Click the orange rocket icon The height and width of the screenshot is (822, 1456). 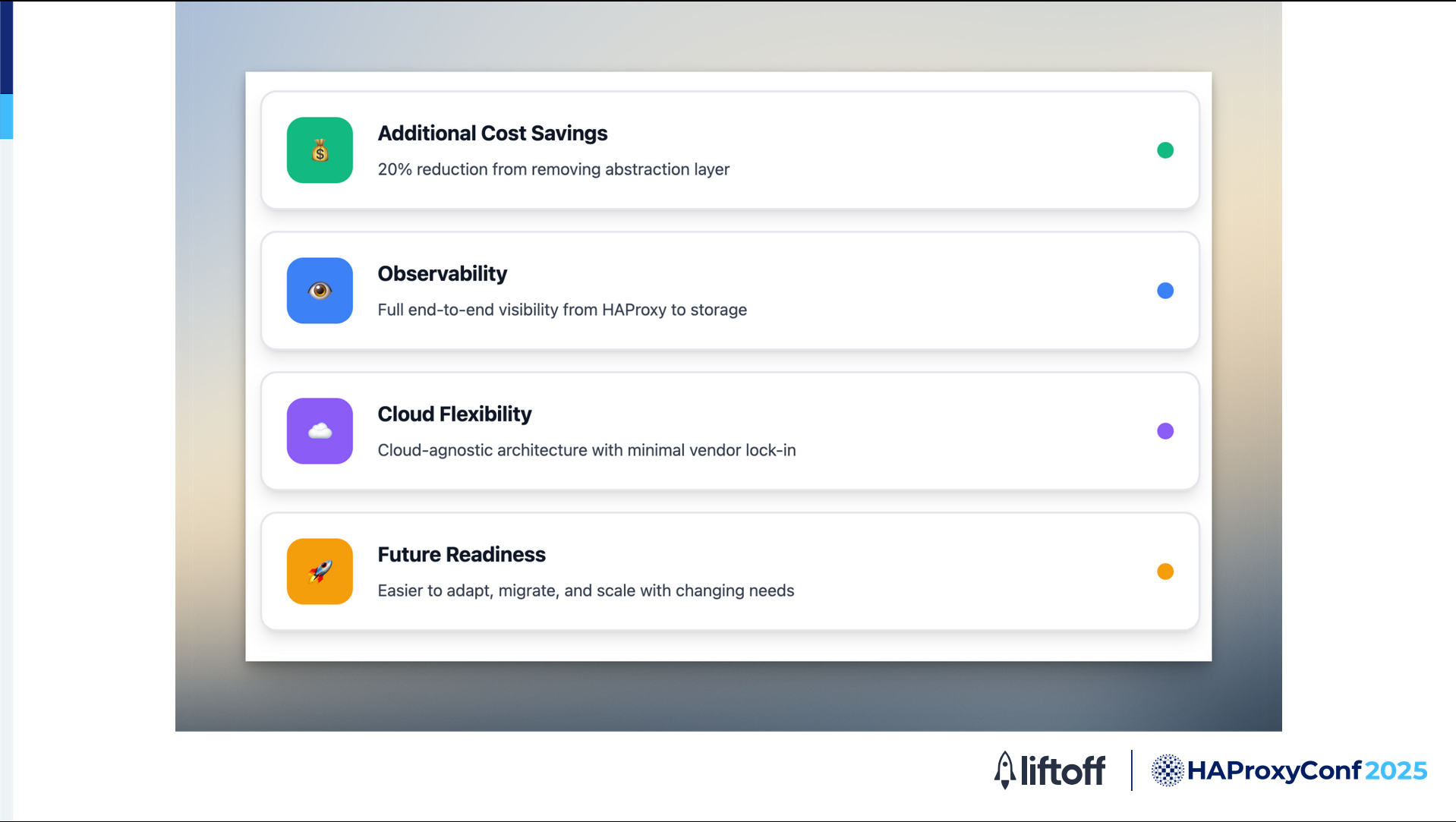pos(320,572)
